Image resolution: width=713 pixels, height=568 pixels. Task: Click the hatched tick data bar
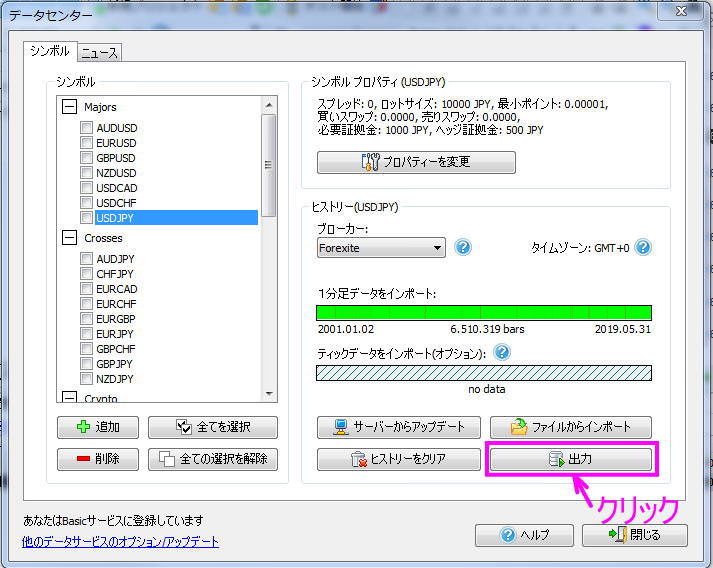pos(484,373)
